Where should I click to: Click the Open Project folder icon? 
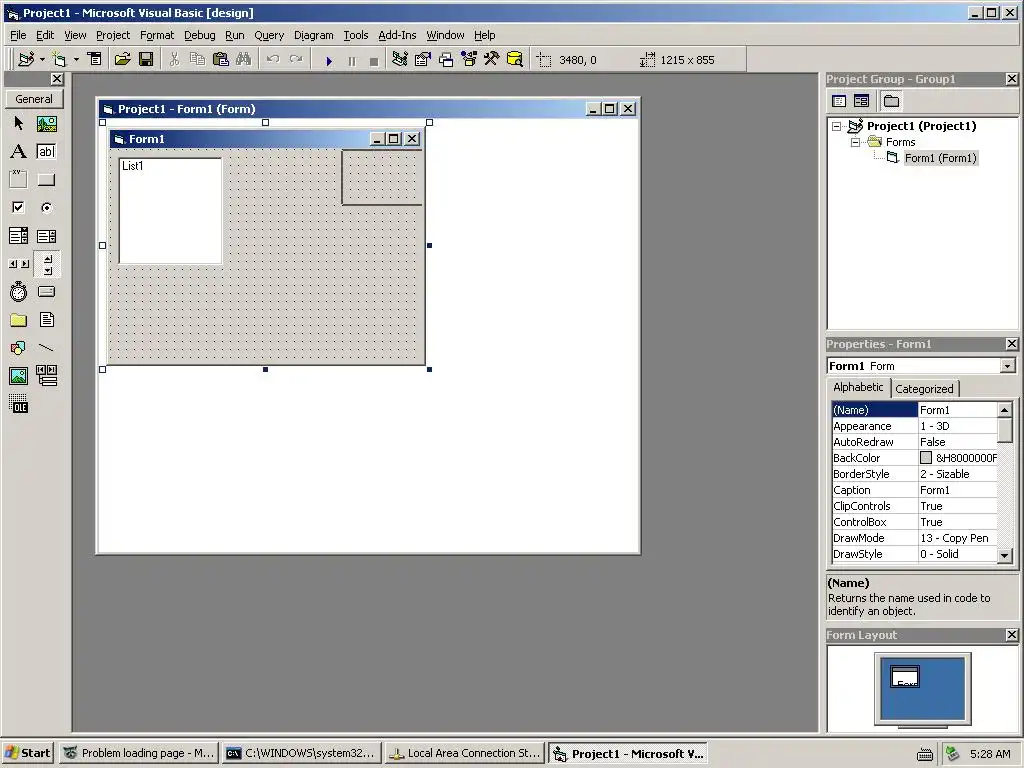tap(122, 59)
